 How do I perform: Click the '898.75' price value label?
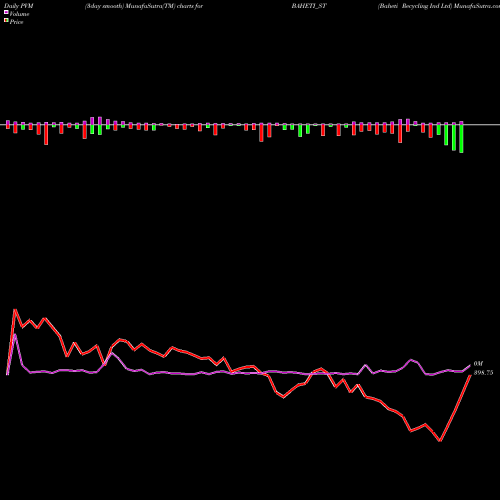point(483,373)
